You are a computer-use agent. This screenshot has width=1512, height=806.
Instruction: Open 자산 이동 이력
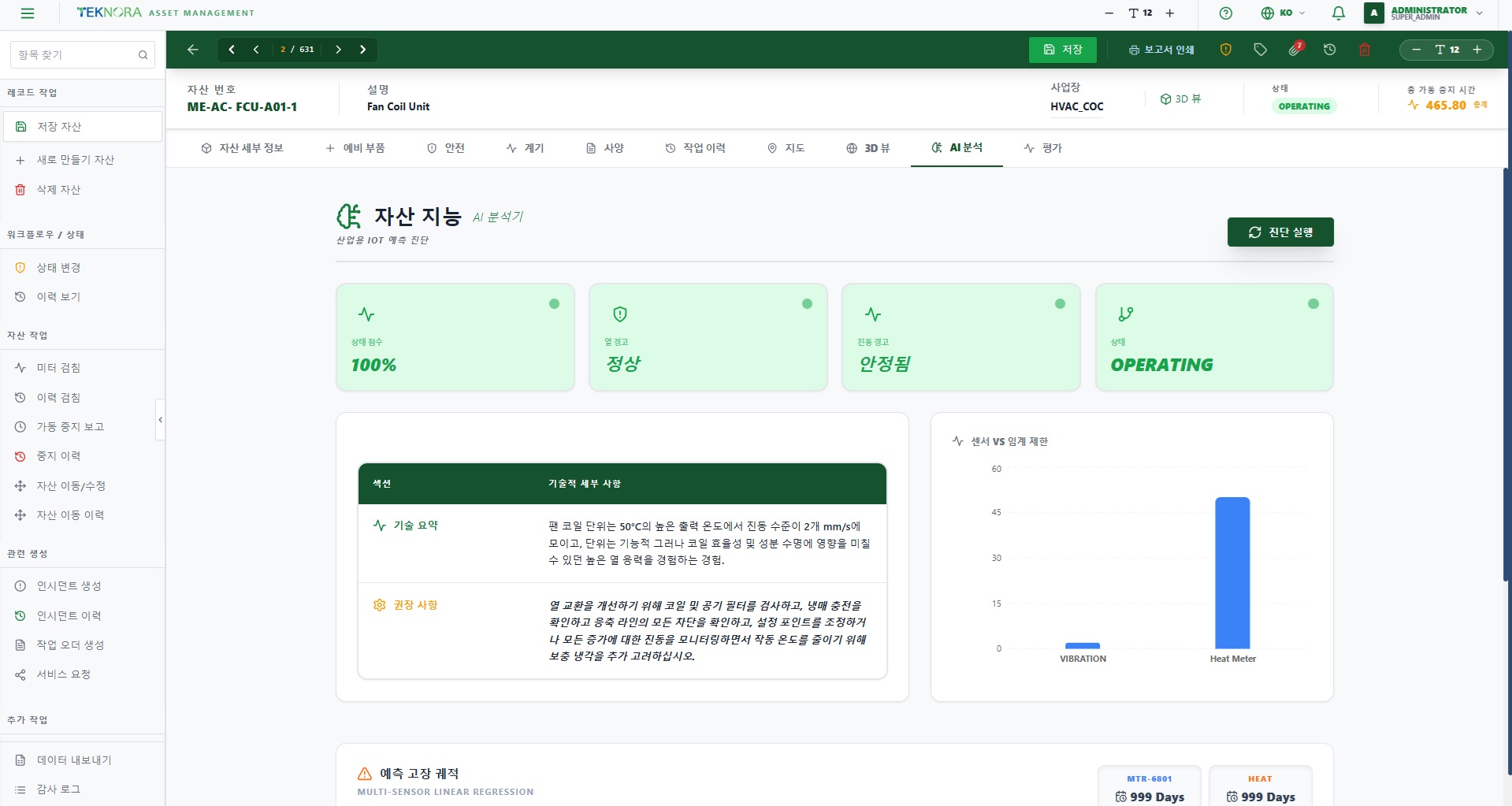[x=82, y=515]
